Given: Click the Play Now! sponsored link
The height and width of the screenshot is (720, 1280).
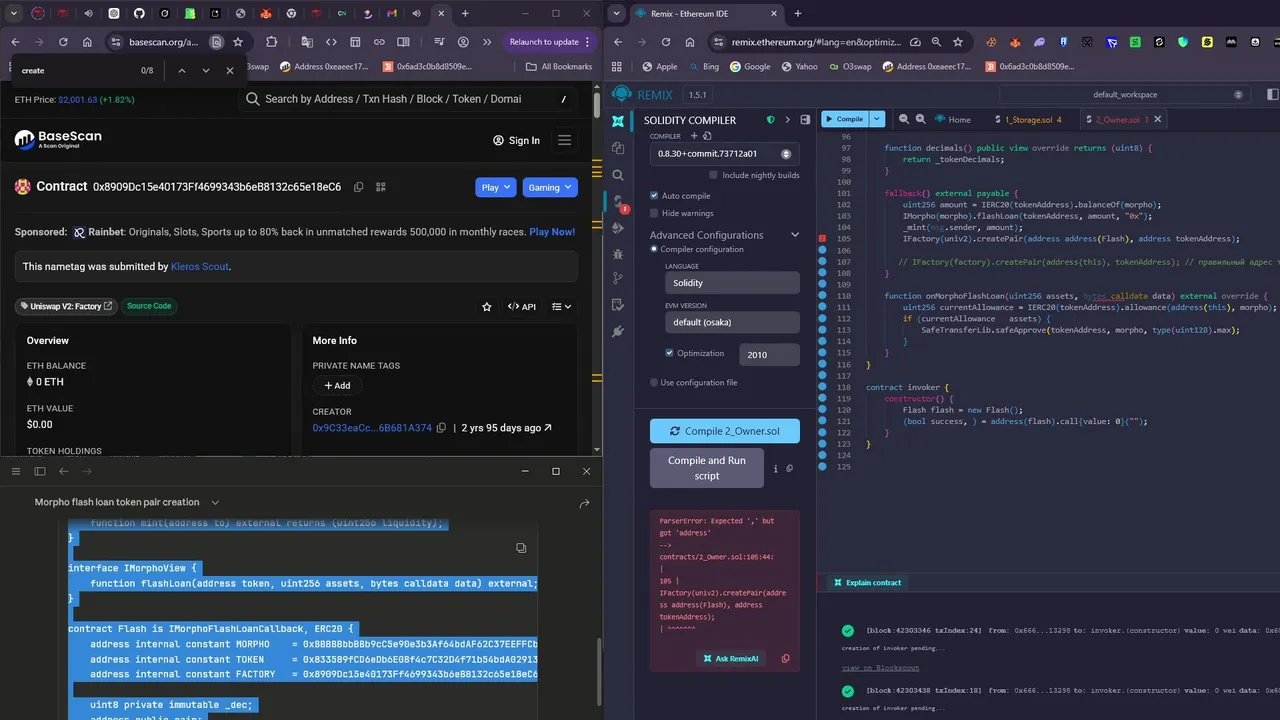Looking at the screenshot, I should 552,232.
